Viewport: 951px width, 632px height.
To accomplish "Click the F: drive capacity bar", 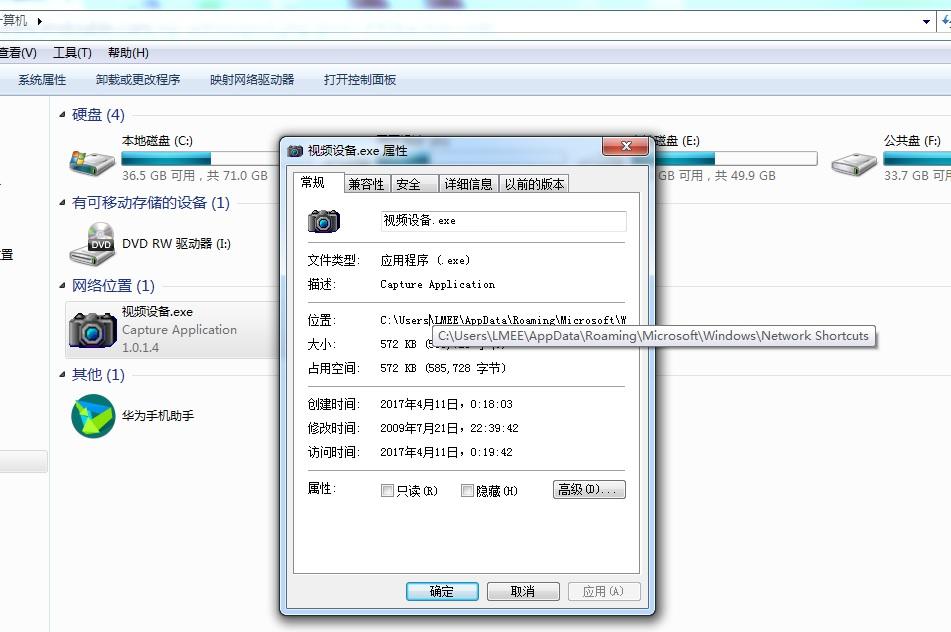I will pos(916,158).
